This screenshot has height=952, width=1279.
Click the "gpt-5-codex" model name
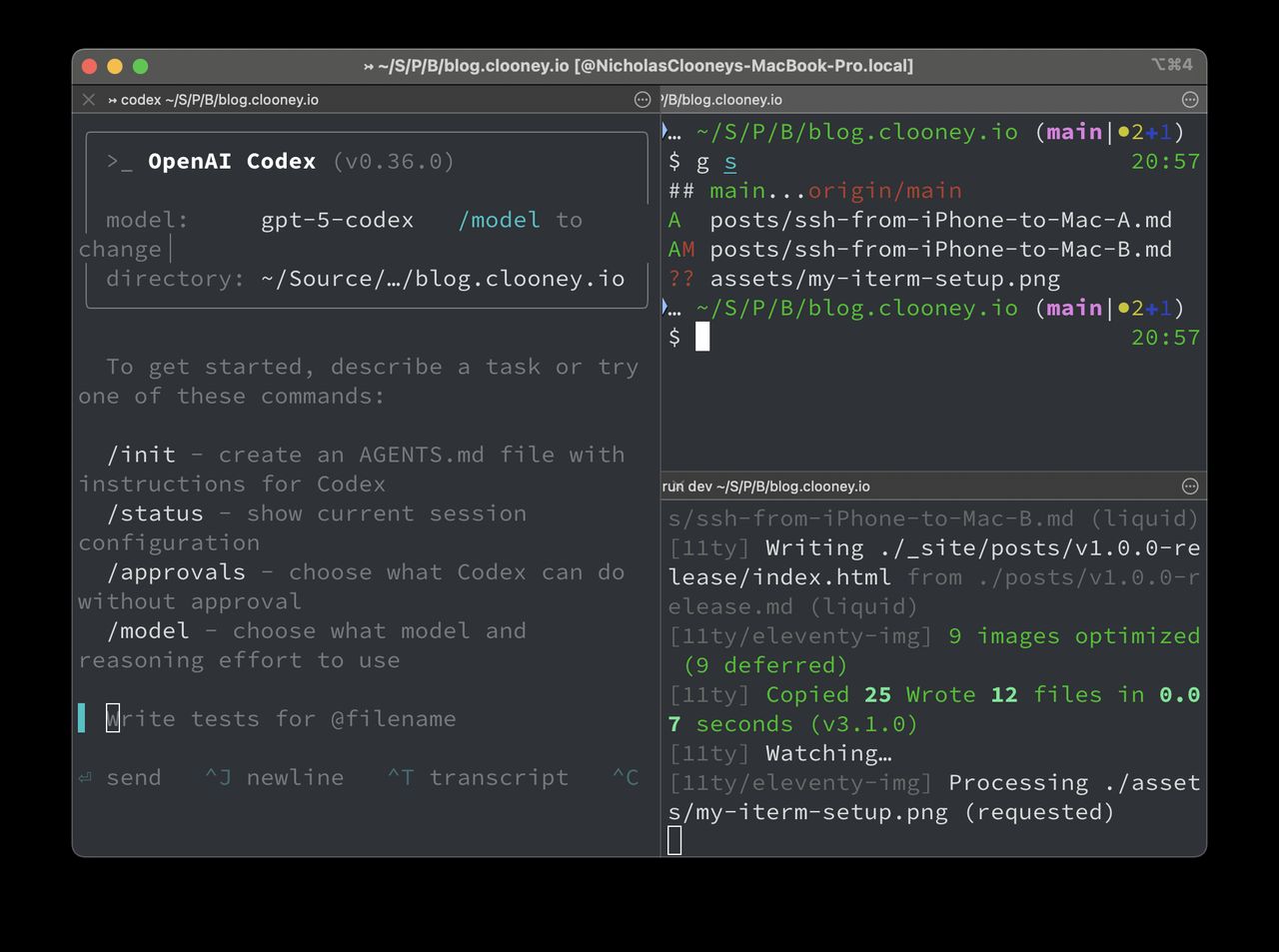point(338,220)
